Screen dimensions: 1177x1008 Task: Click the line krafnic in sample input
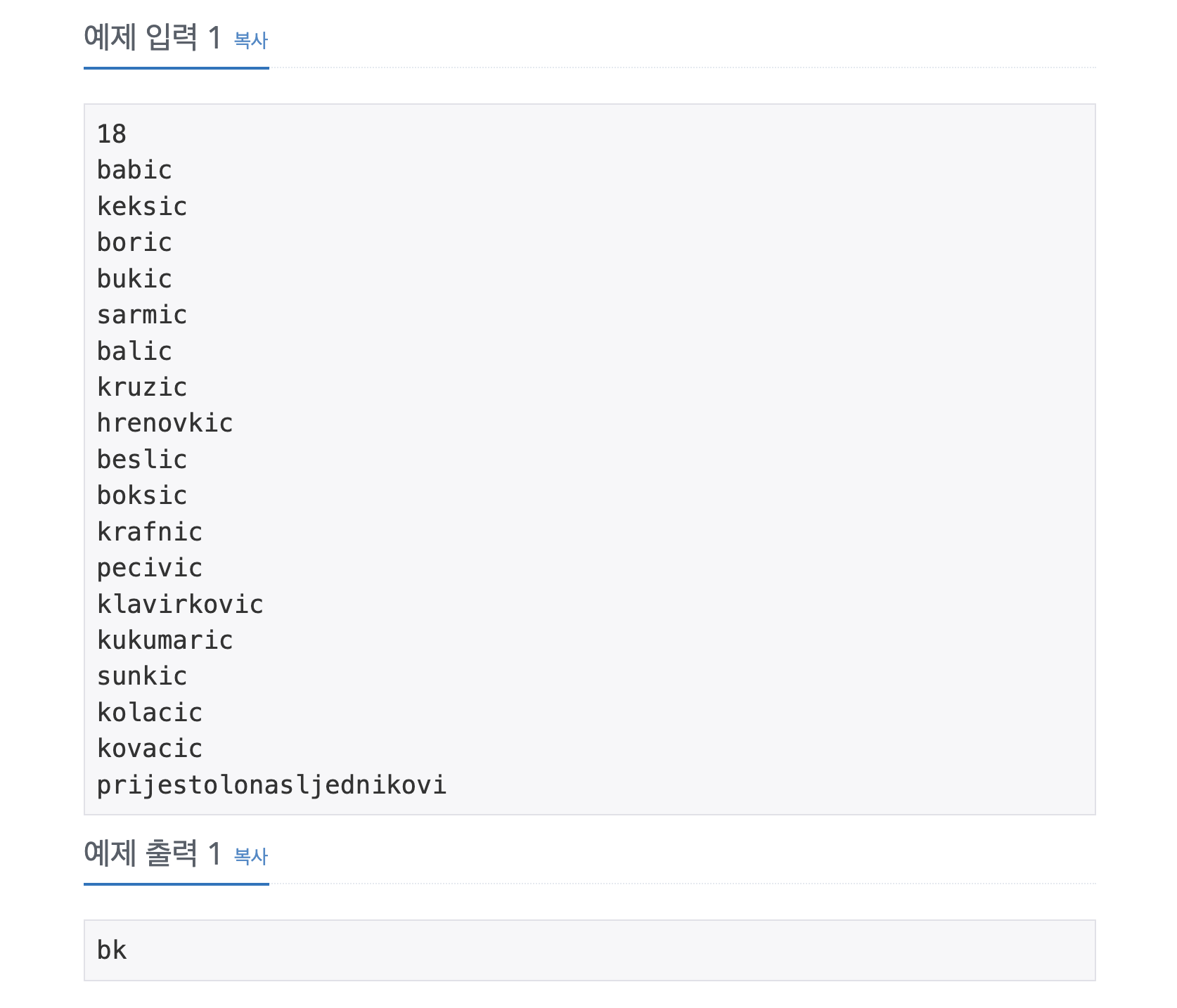[150, 532]
